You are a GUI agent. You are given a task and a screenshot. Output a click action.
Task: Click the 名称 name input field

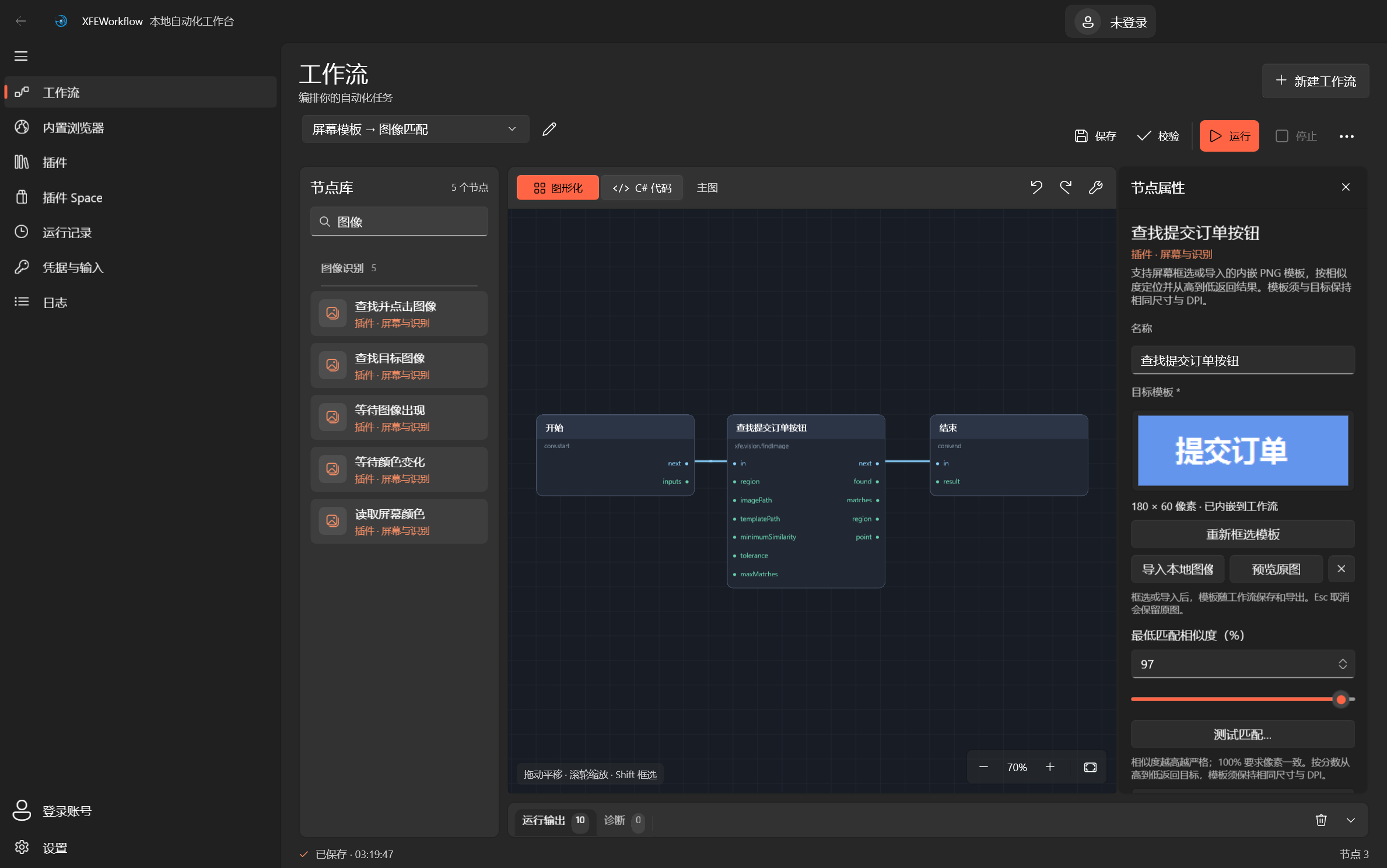pos(1242,360)
